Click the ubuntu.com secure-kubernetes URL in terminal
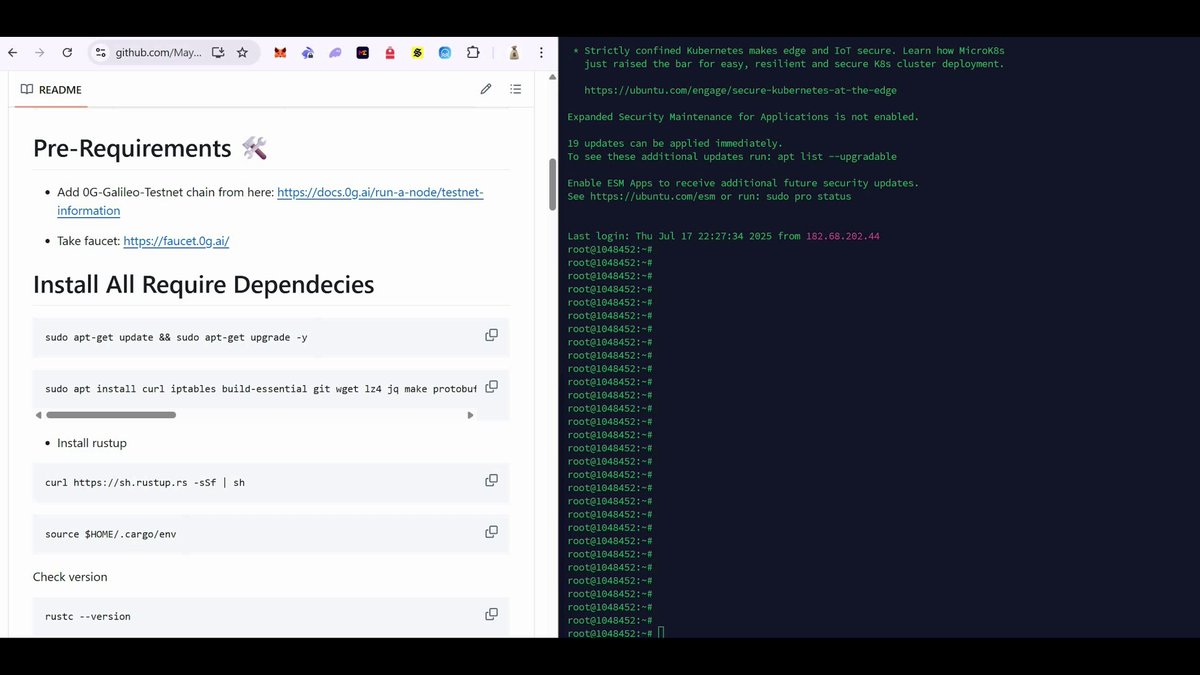Image resolution: width=1200 pixels, height=675 pixels. pyautogui.click(x=740, y=90)
